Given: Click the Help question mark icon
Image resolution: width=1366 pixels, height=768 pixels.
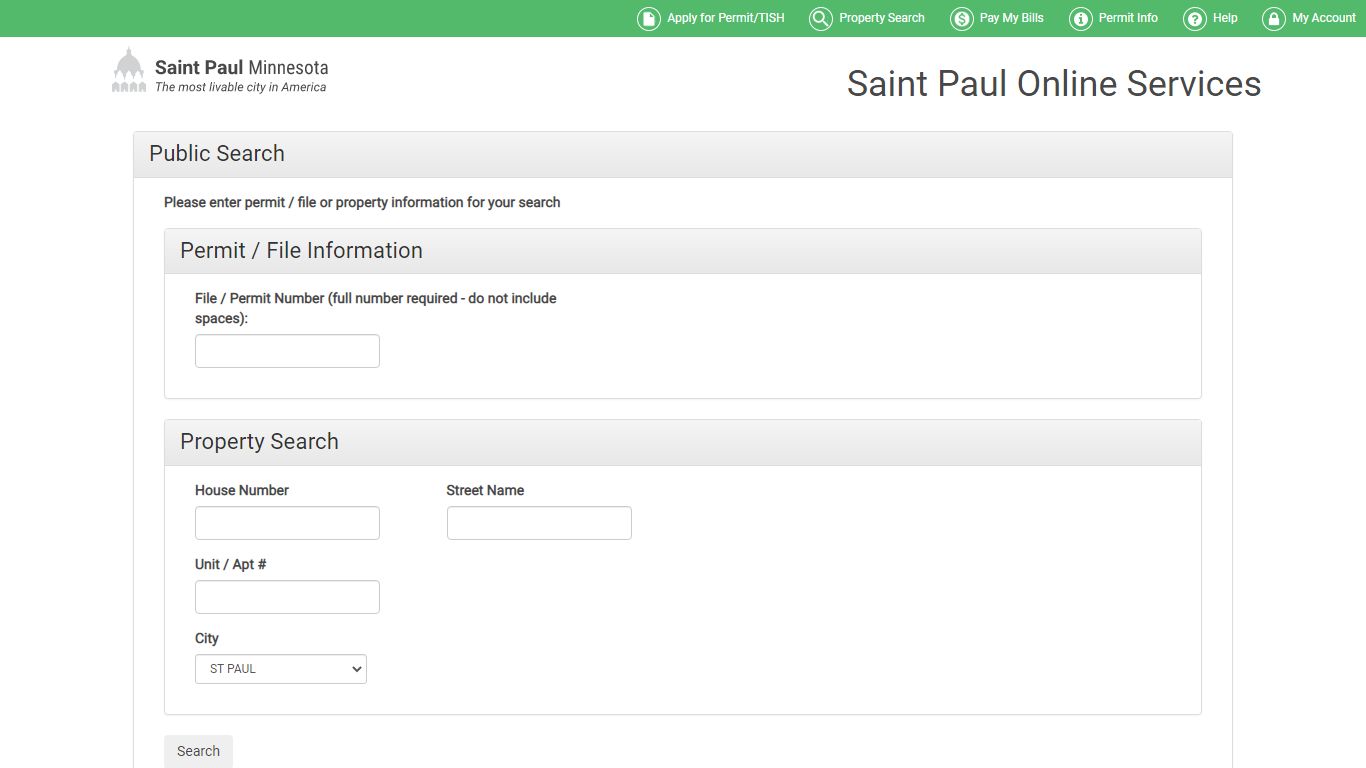Looking at the screenshot, I should pyautogui.click(x=1195, y=19).
